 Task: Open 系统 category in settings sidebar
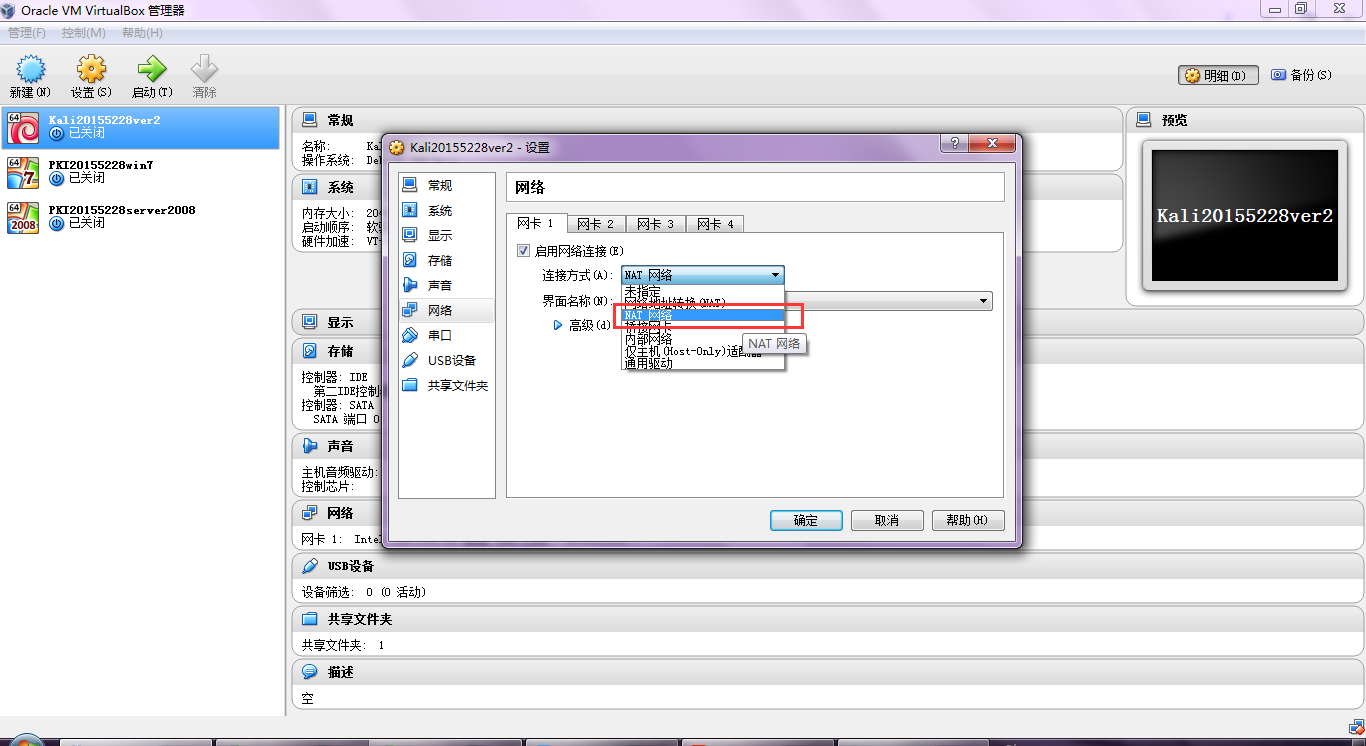pyautogui.click(x=446, y=210)
